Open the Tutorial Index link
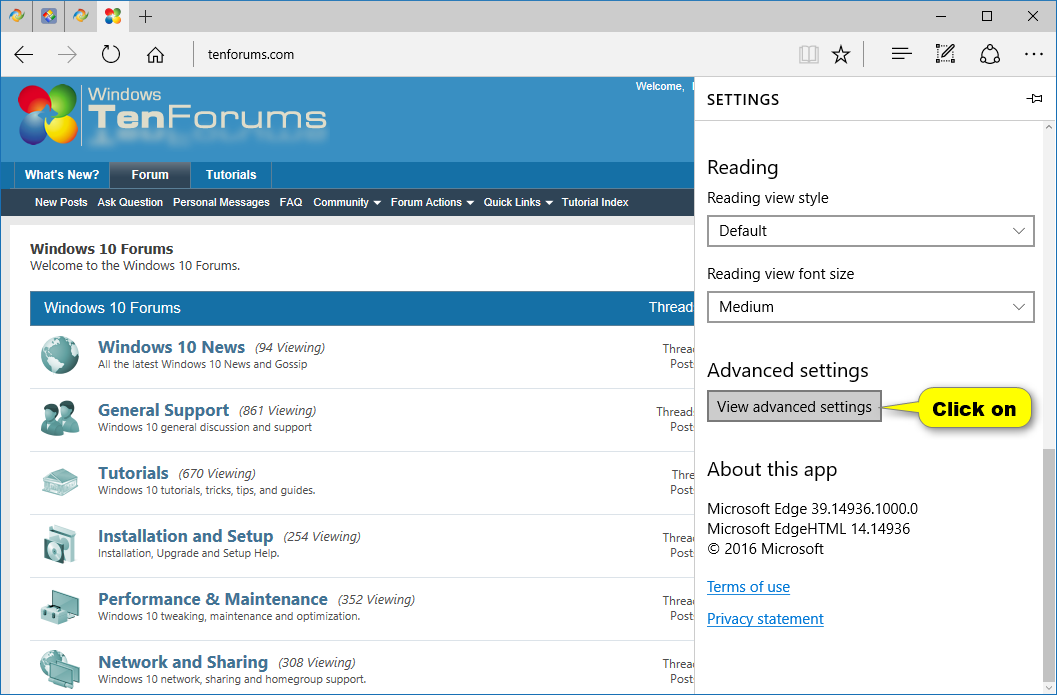 [x=595, y=202]
